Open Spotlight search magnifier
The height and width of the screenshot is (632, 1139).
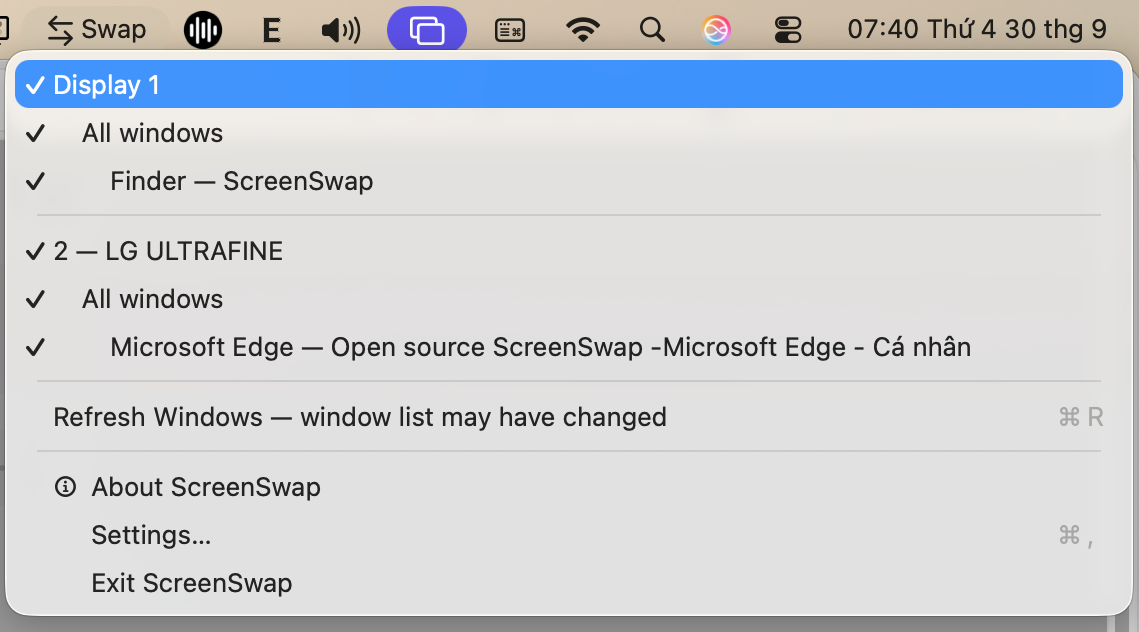[x=652, y=30]
